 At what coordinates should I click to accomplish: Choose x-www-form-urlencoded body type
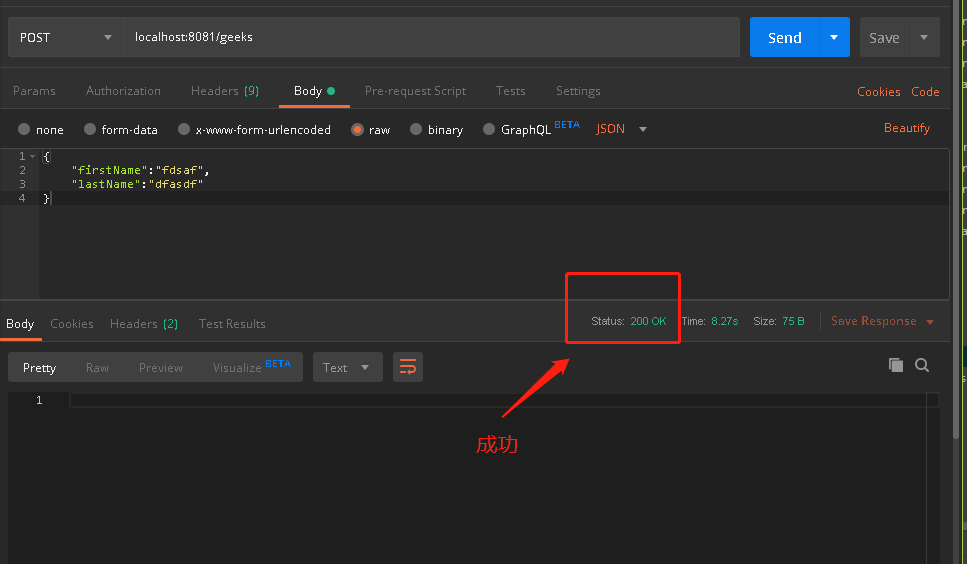tap(183, 130)
